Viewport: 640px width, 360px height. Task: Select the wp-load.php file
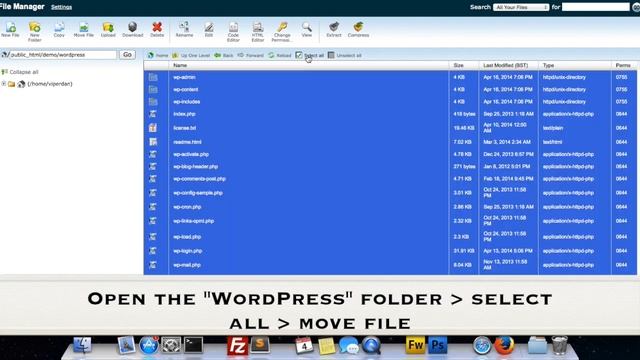(390, 237)
